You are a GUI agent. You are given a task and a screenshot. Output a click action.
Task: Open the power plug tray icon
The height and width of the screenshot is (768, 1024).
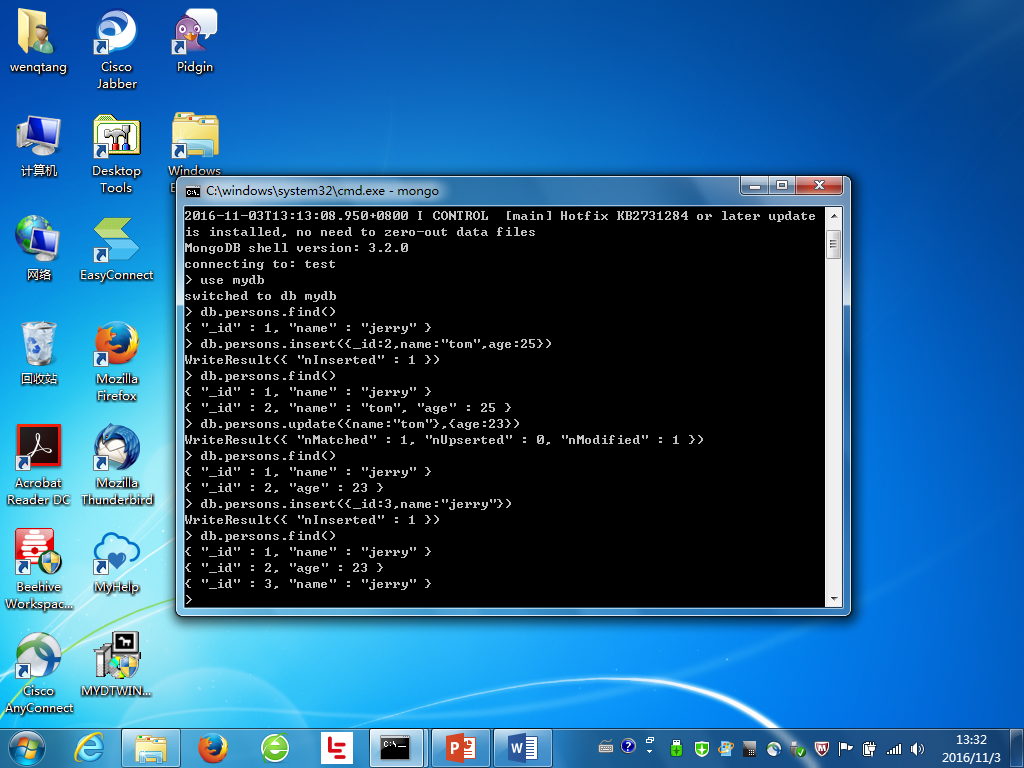(869, 749)
